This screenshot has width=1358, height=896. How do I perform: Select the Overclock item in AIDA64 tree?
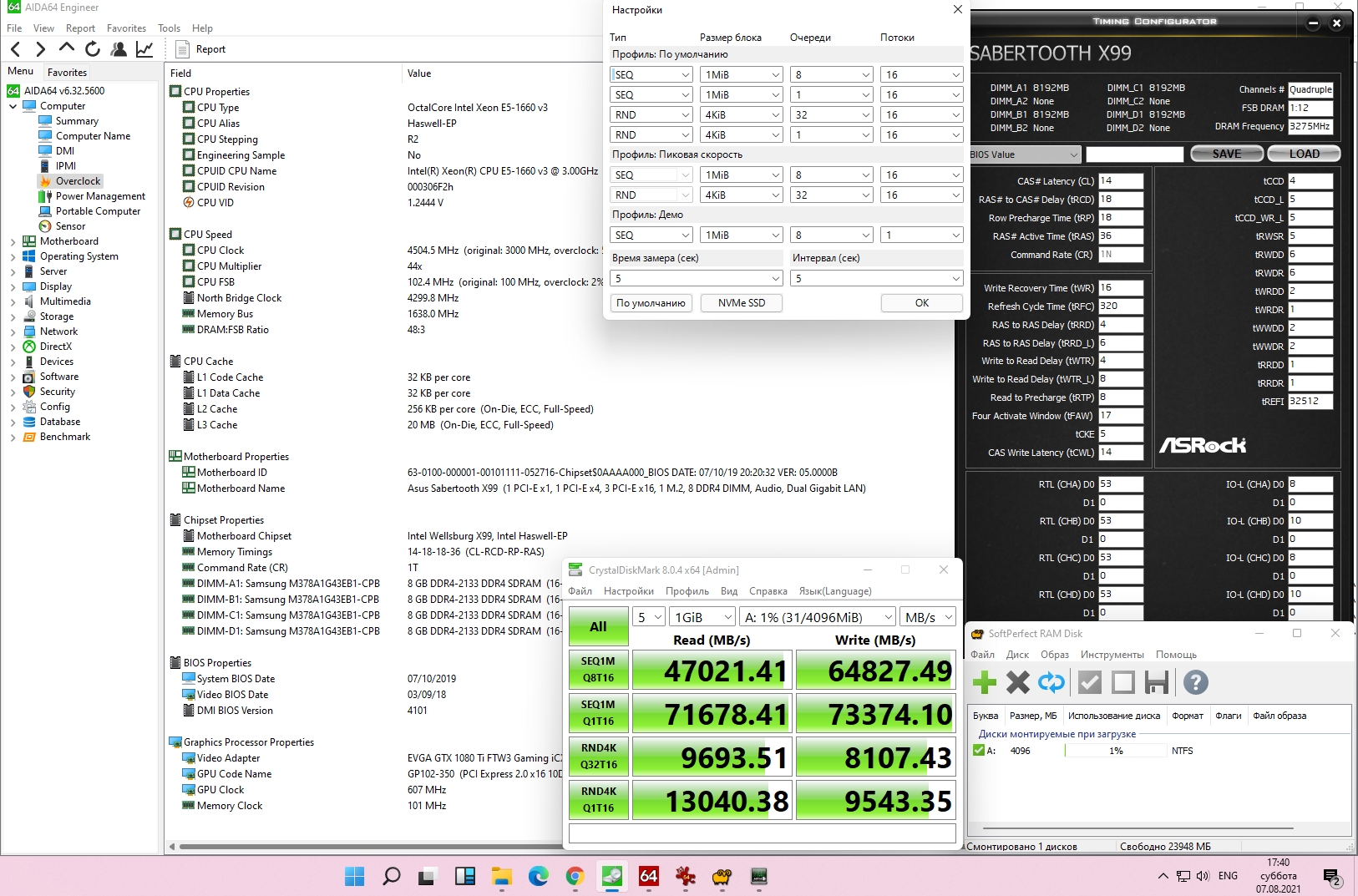point(78,181)
